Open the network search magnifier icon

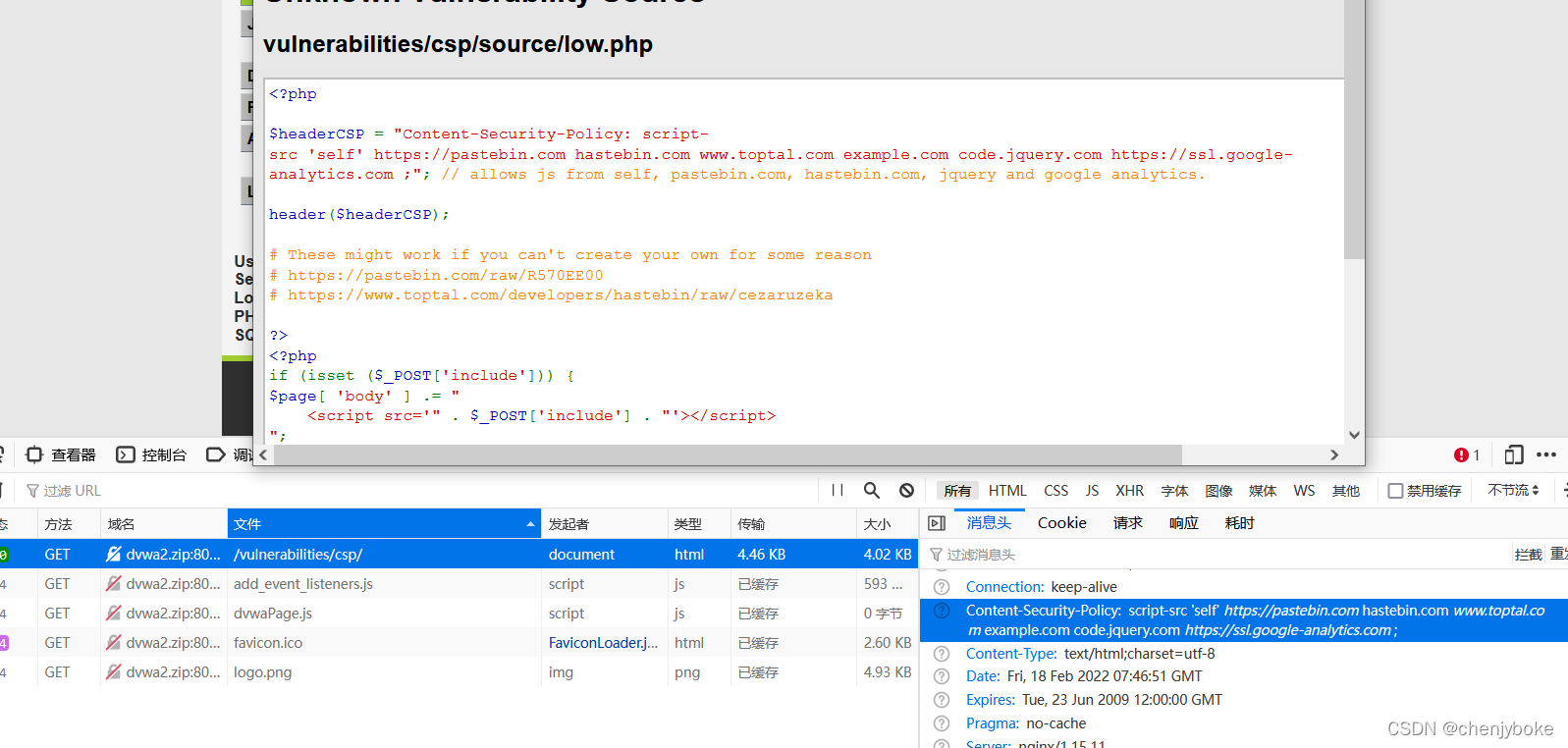[872, 490]
